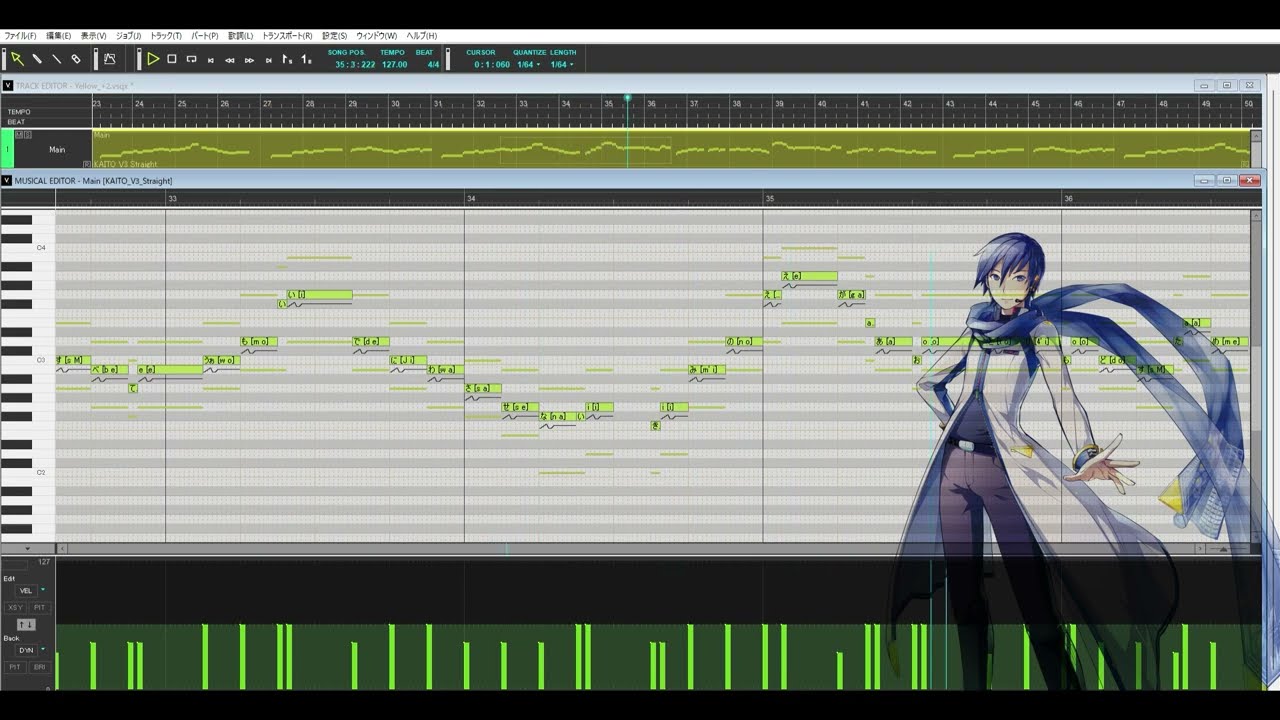Select the BRI background parameter button
This screenshot has width=1280, height=720.
(39, 667)
